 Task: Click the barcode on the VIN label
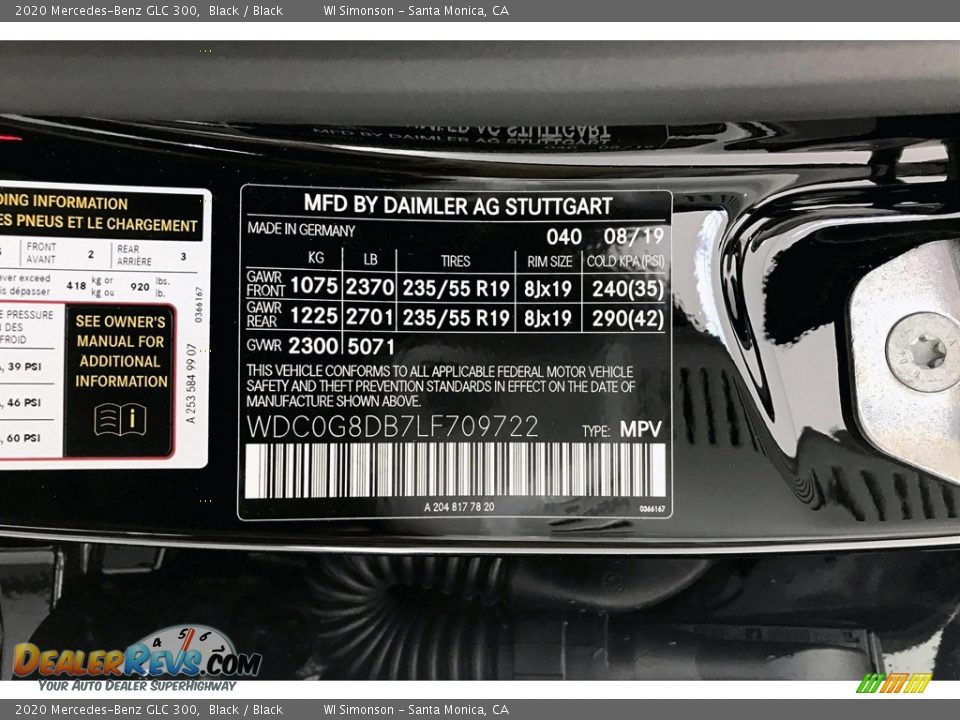(455, 470)
